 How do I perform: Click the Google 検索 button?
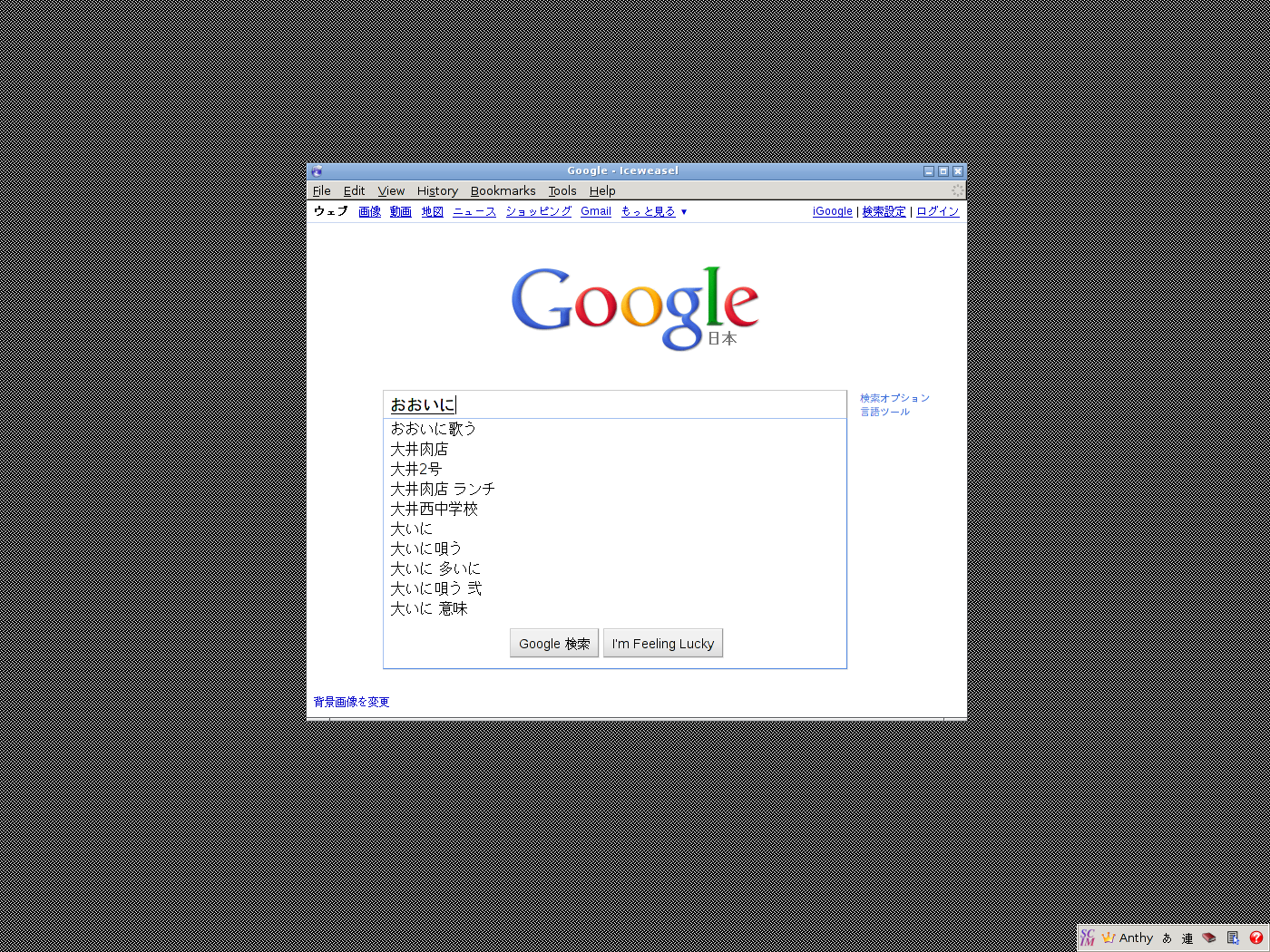coord(554,644)
